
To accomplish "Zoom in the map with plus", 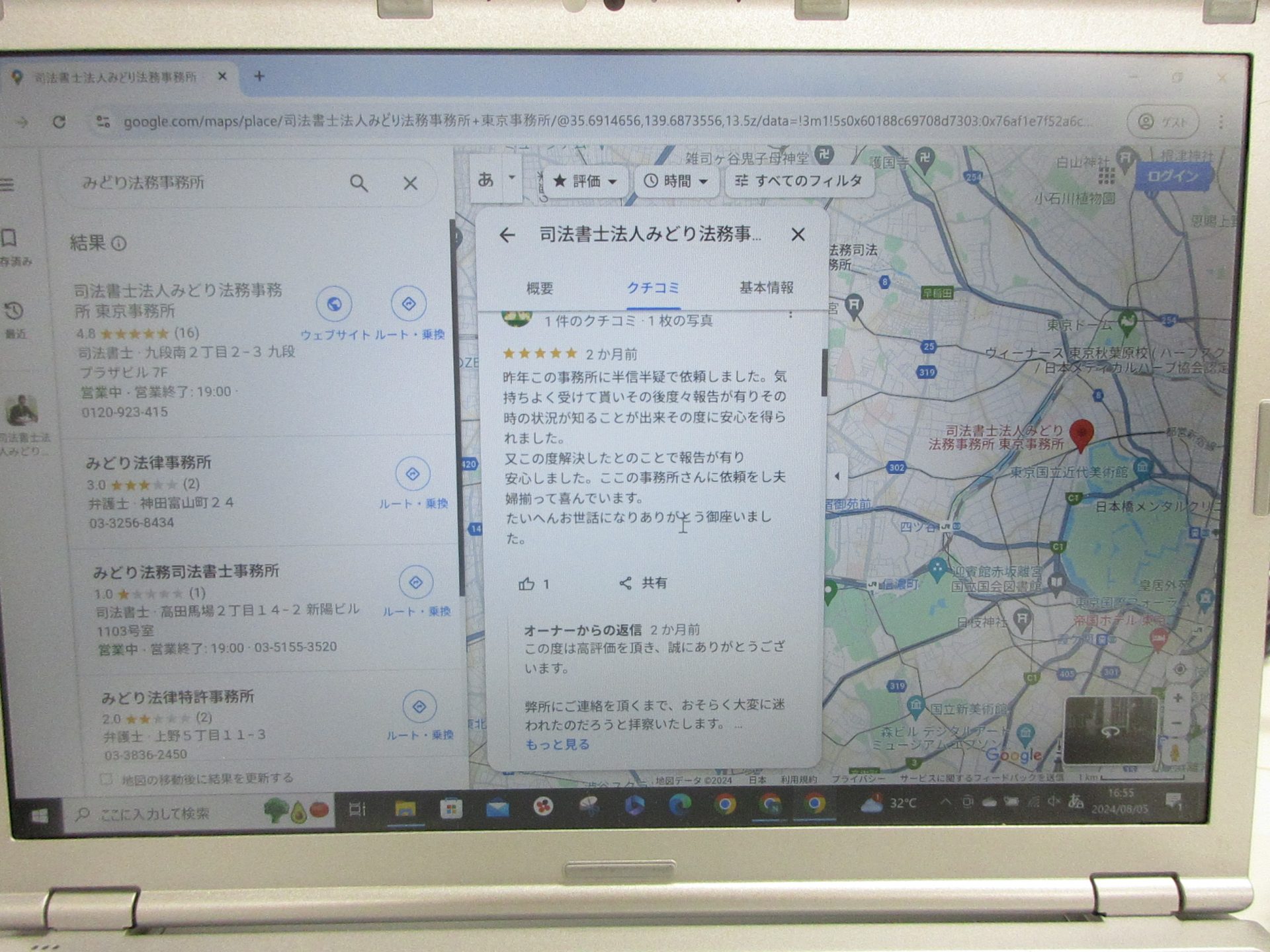I will [x=1177, y=698].
